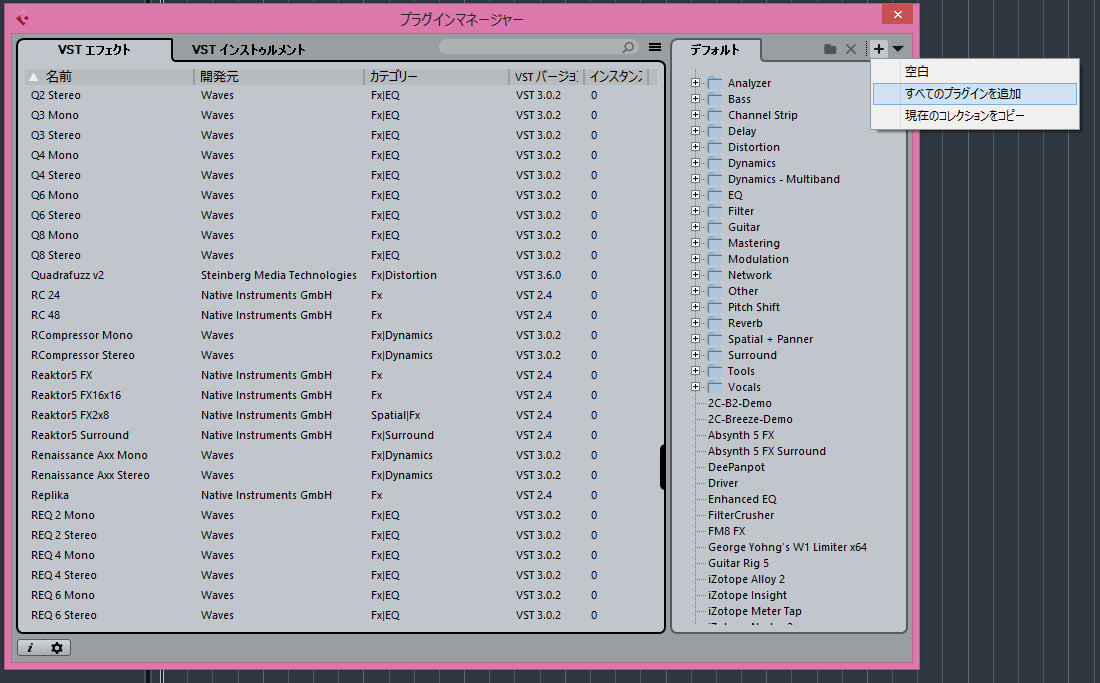The width and height of the screenshot is (1100, 683).
Task: Select Quadrafuzz v2 in plugin list
Action: (68, 275)
